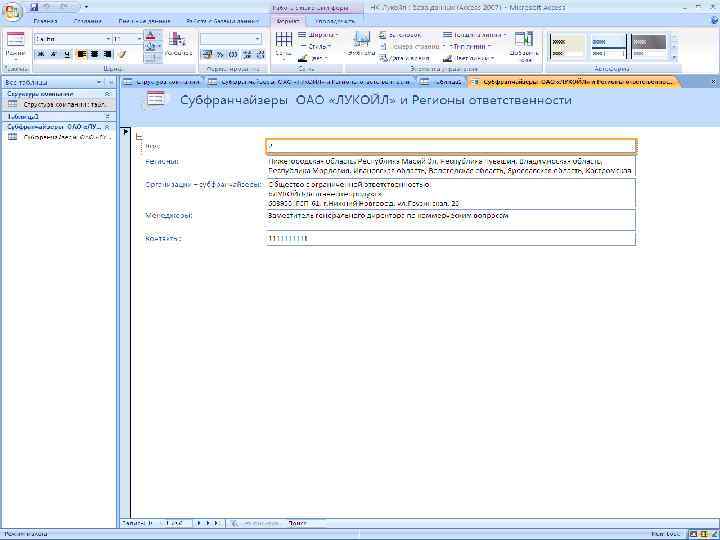Collapse navigation pane with shutter button

pyautogui.click(x=110, y=83)
